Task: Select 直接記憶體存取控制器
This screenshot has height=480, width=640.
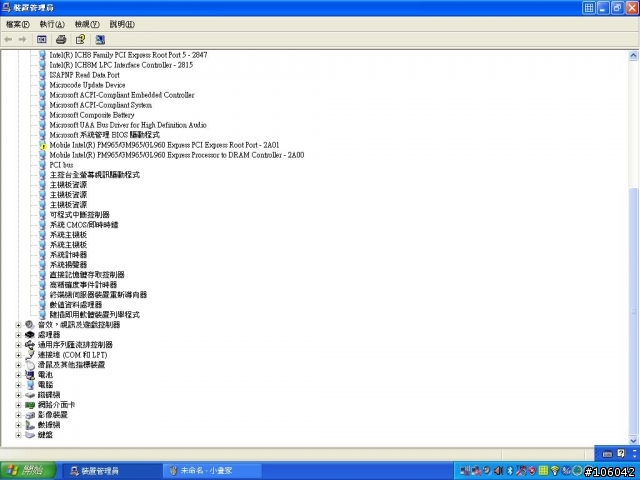Action: pyautogui.click(x=87, y=275)
